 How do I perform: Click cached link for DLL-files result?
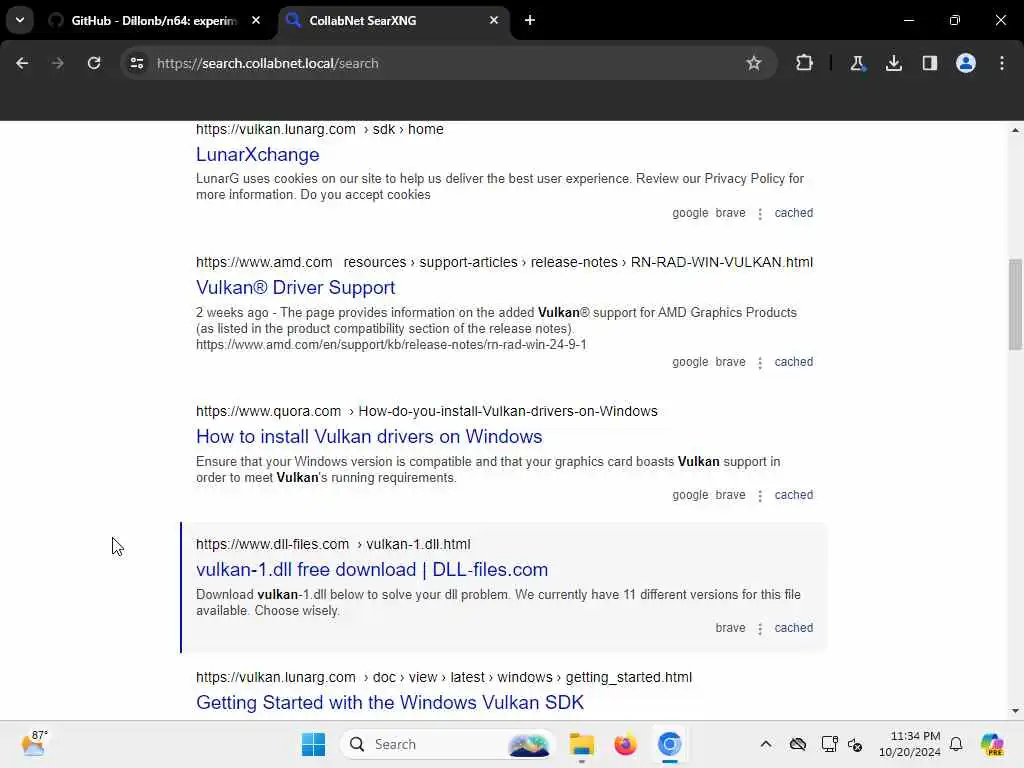[x=793, y=628]
